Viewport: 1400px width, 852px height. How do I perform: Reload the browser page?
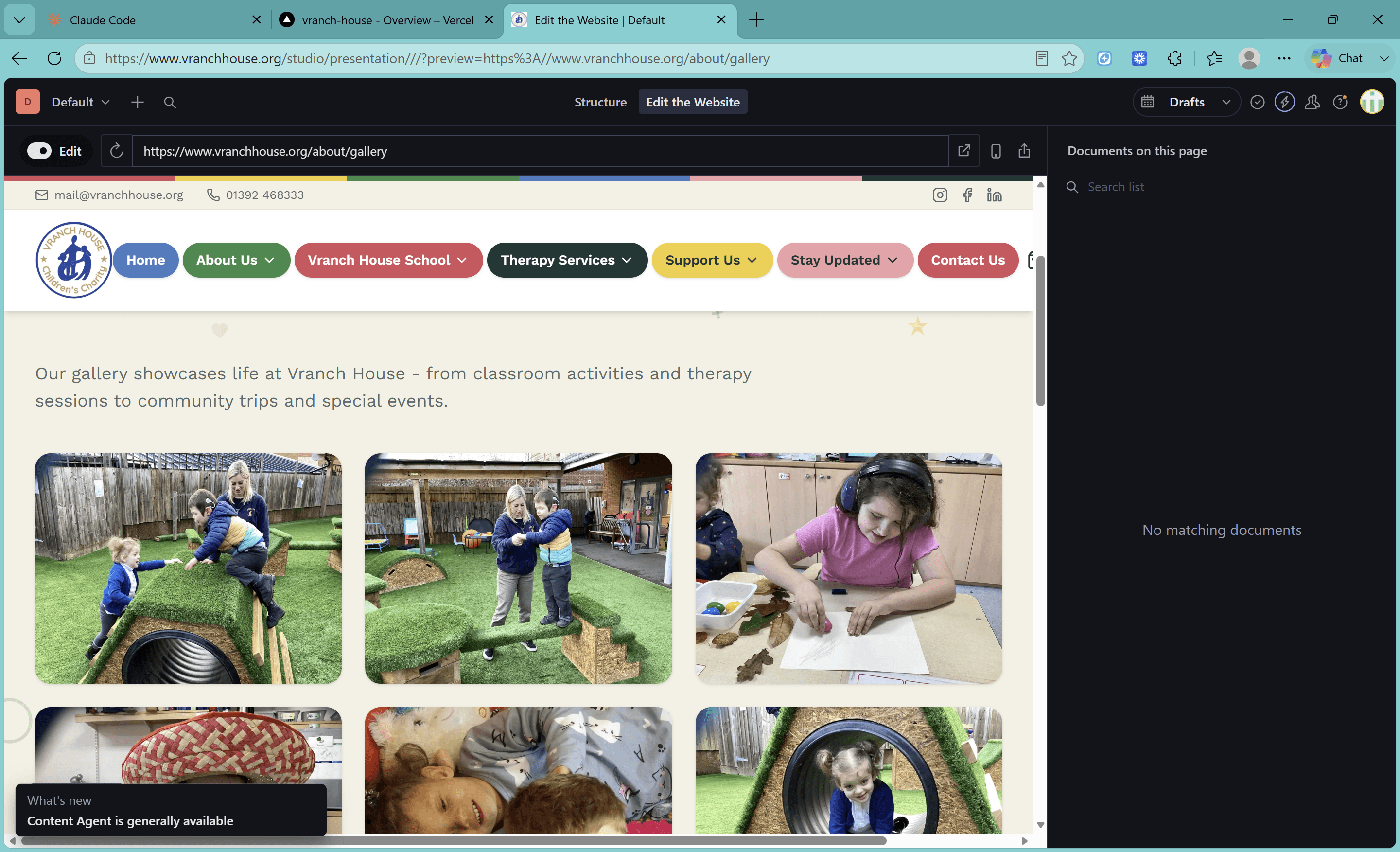(x=54, y=58)
